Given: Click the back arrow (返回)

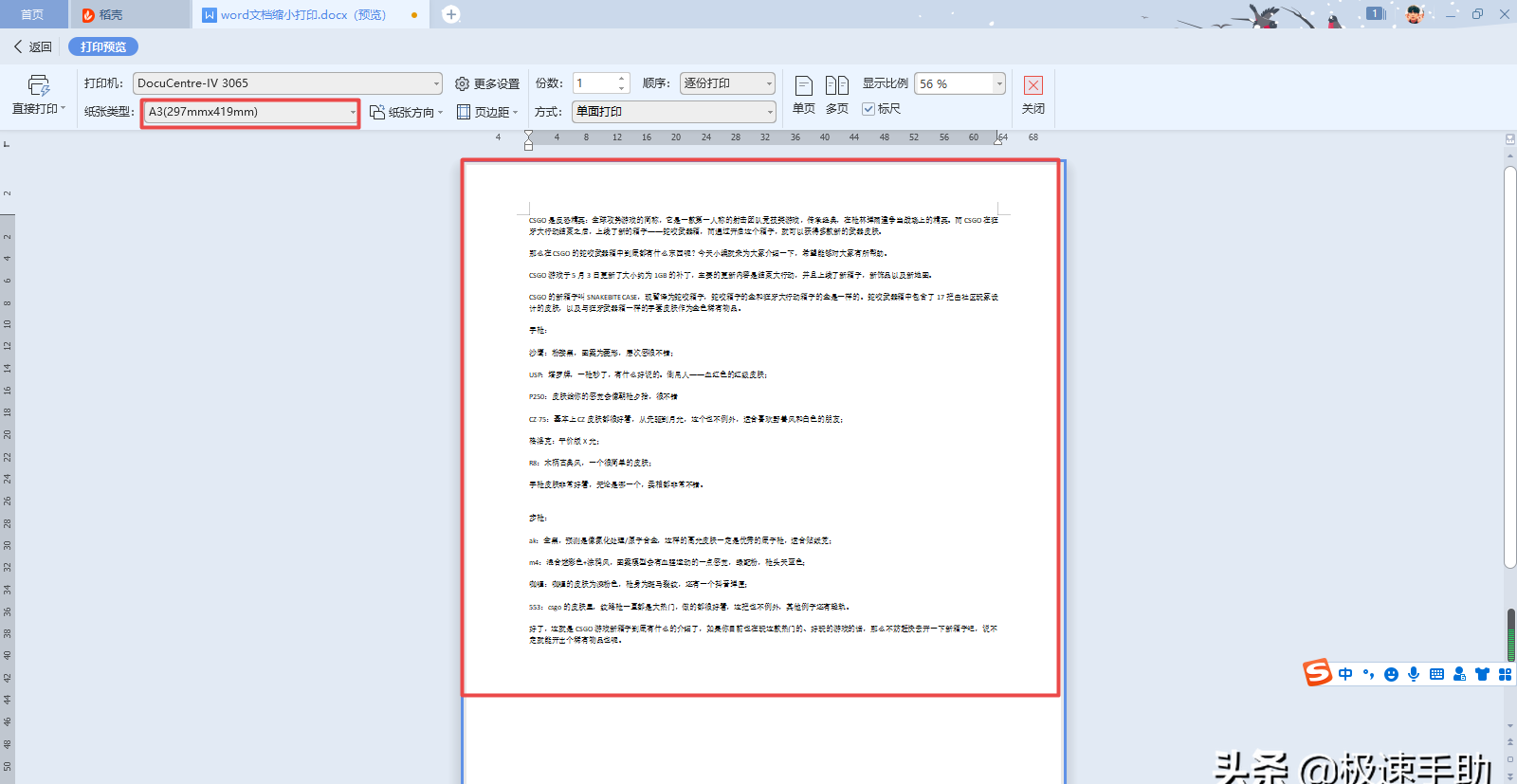Looking at the screenshot, I should (x=32, y=46).
